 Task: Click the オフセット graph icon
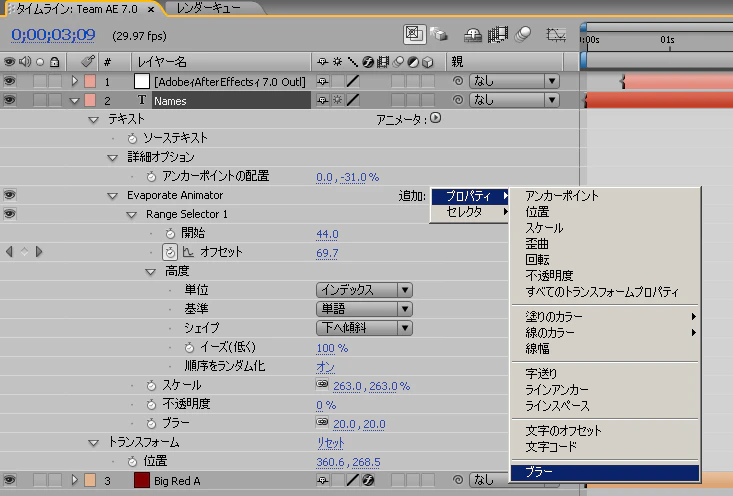[188, 252]
